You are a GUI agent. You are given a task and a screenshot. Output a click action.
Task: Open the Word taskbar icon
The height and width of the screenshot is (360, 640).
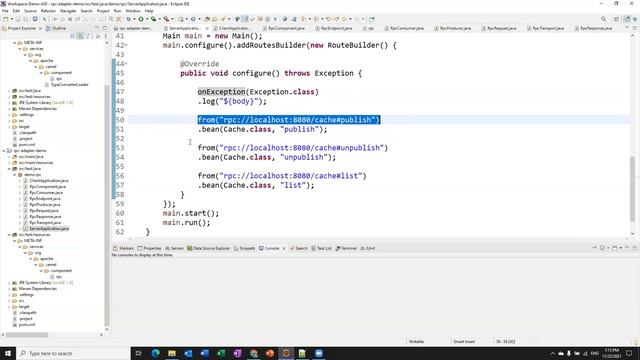coord(204,353)
